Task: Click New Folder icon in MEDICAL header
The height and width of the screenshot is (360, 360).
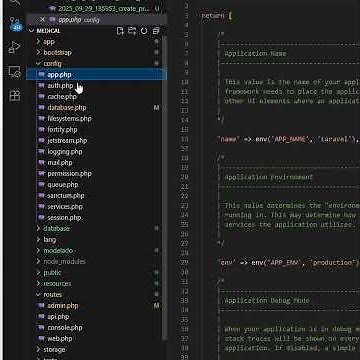Action: pyautogui.click(x=132, y=31)
